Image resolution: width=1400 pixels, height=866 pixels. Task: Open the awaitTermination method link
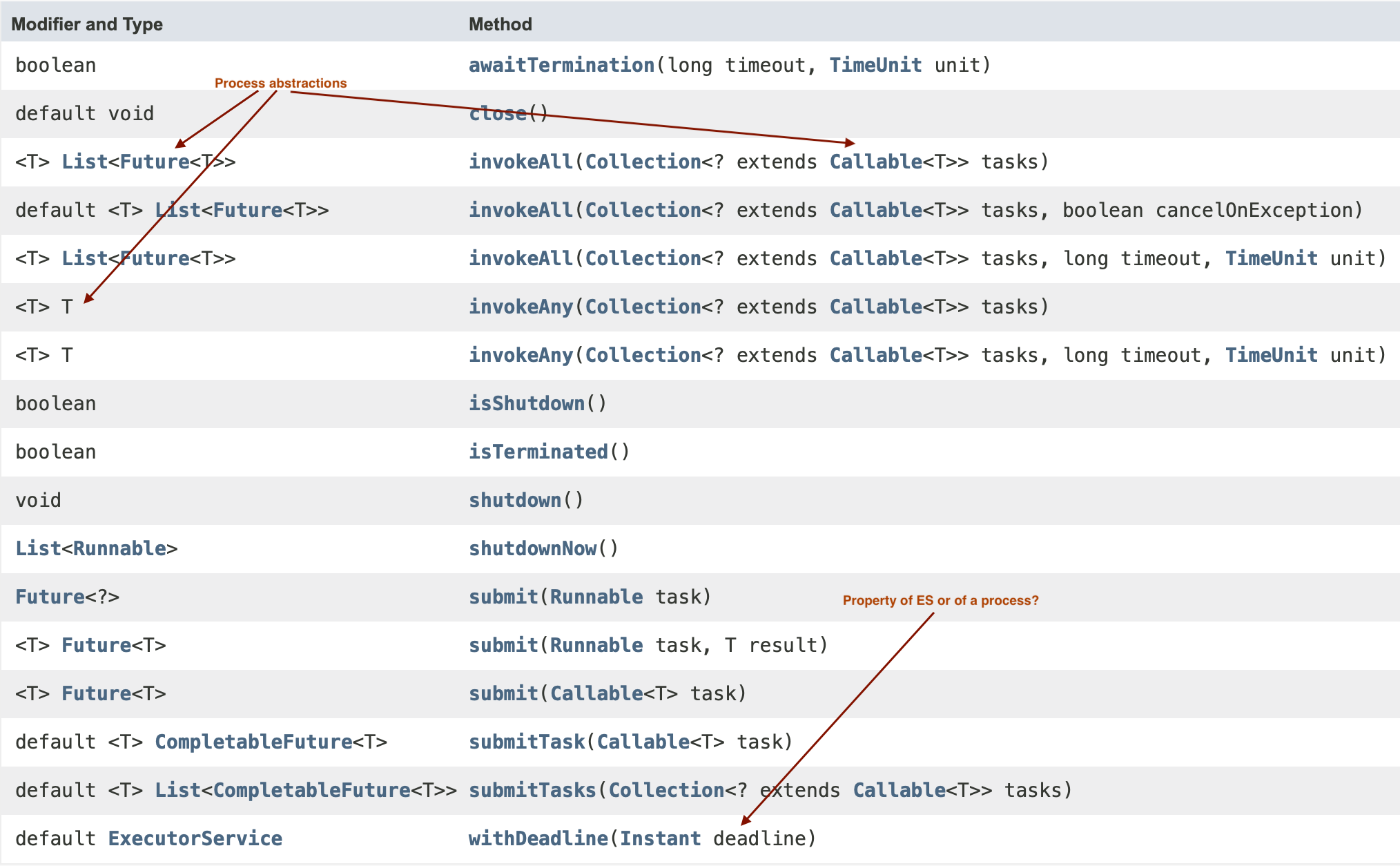(x=561, y=65)
